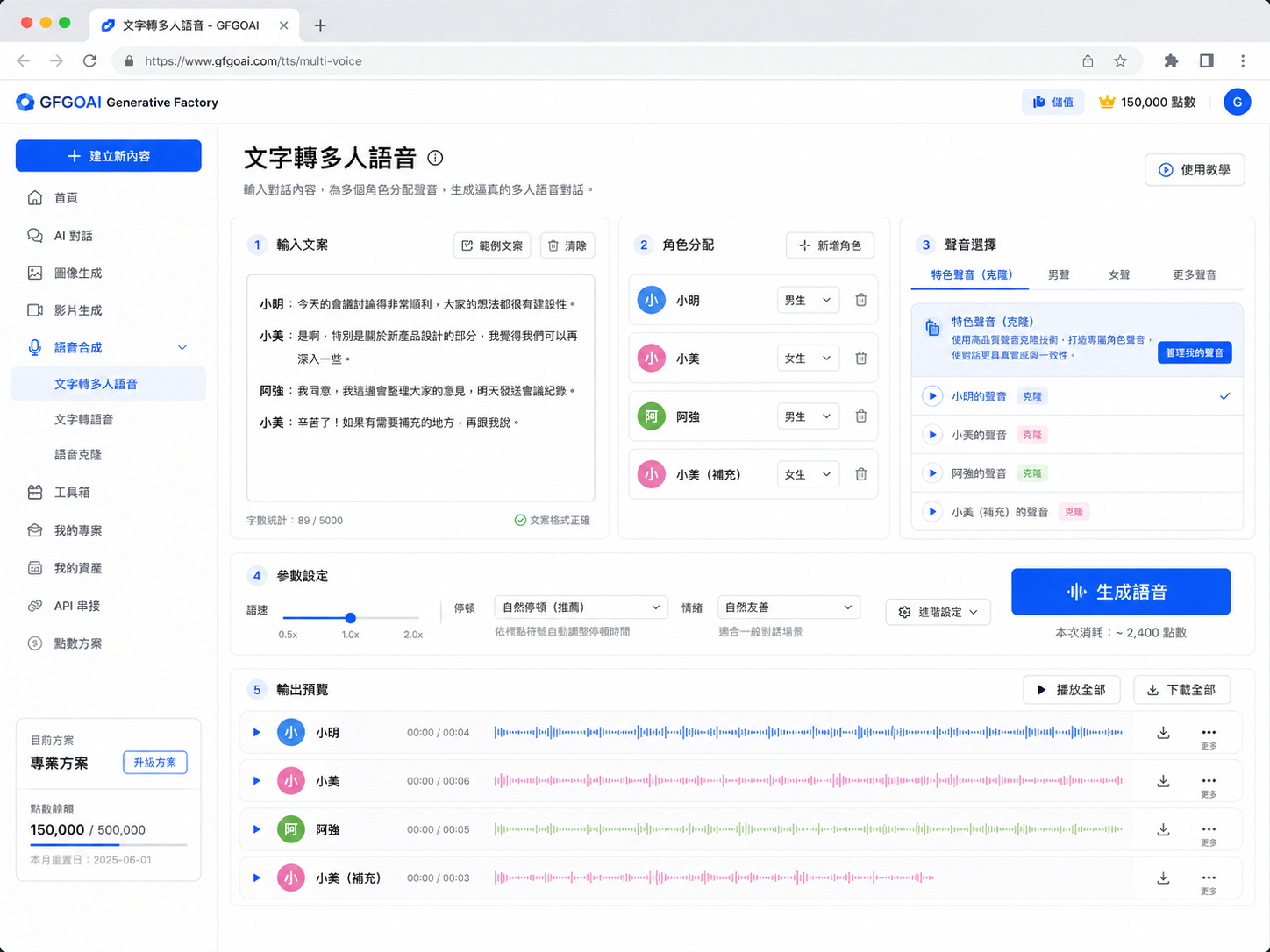Switch to the 女聲 tab
The height and width of the screenshot is (952, 1270).
[1119, 274]
